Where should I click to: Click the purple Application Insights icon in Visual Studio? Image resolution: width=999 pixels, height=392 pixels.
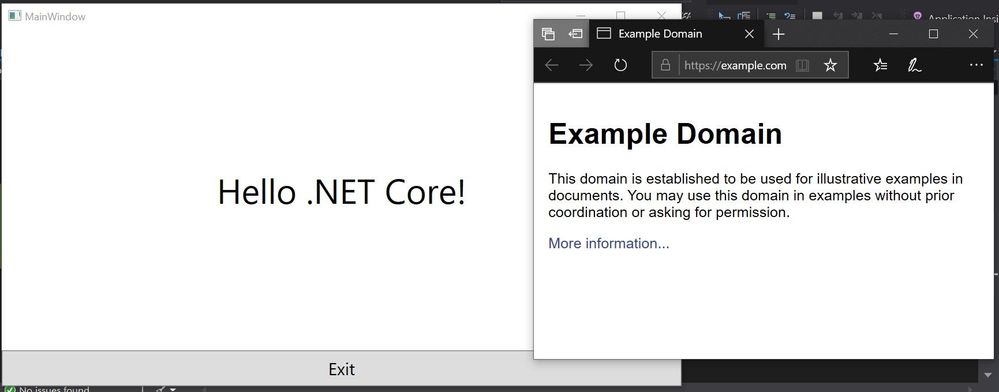point(917,17)
